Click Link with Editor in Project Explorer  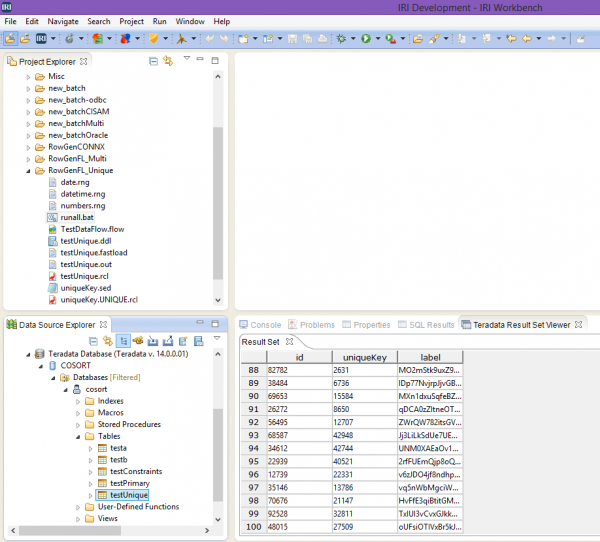[168, 61]
